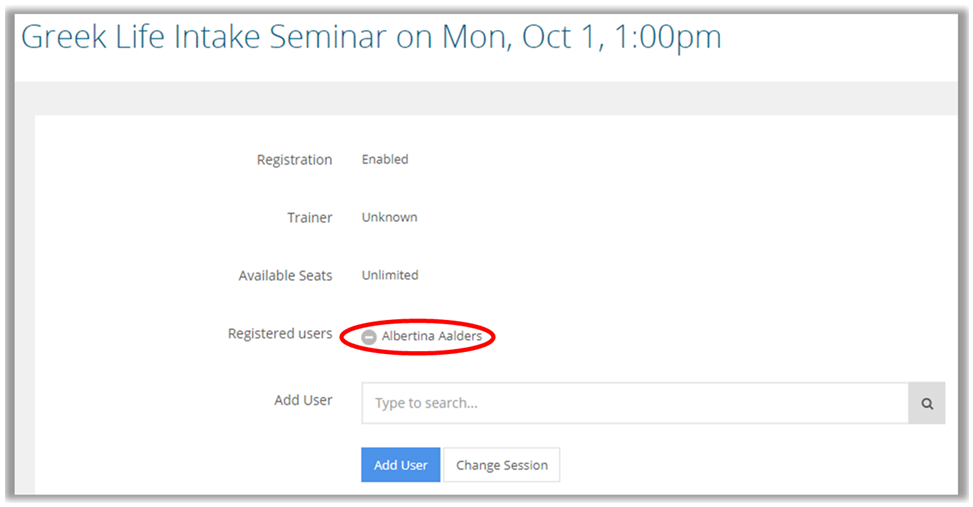
Task: Click the Available Seats label
Action: coord(285,276)
